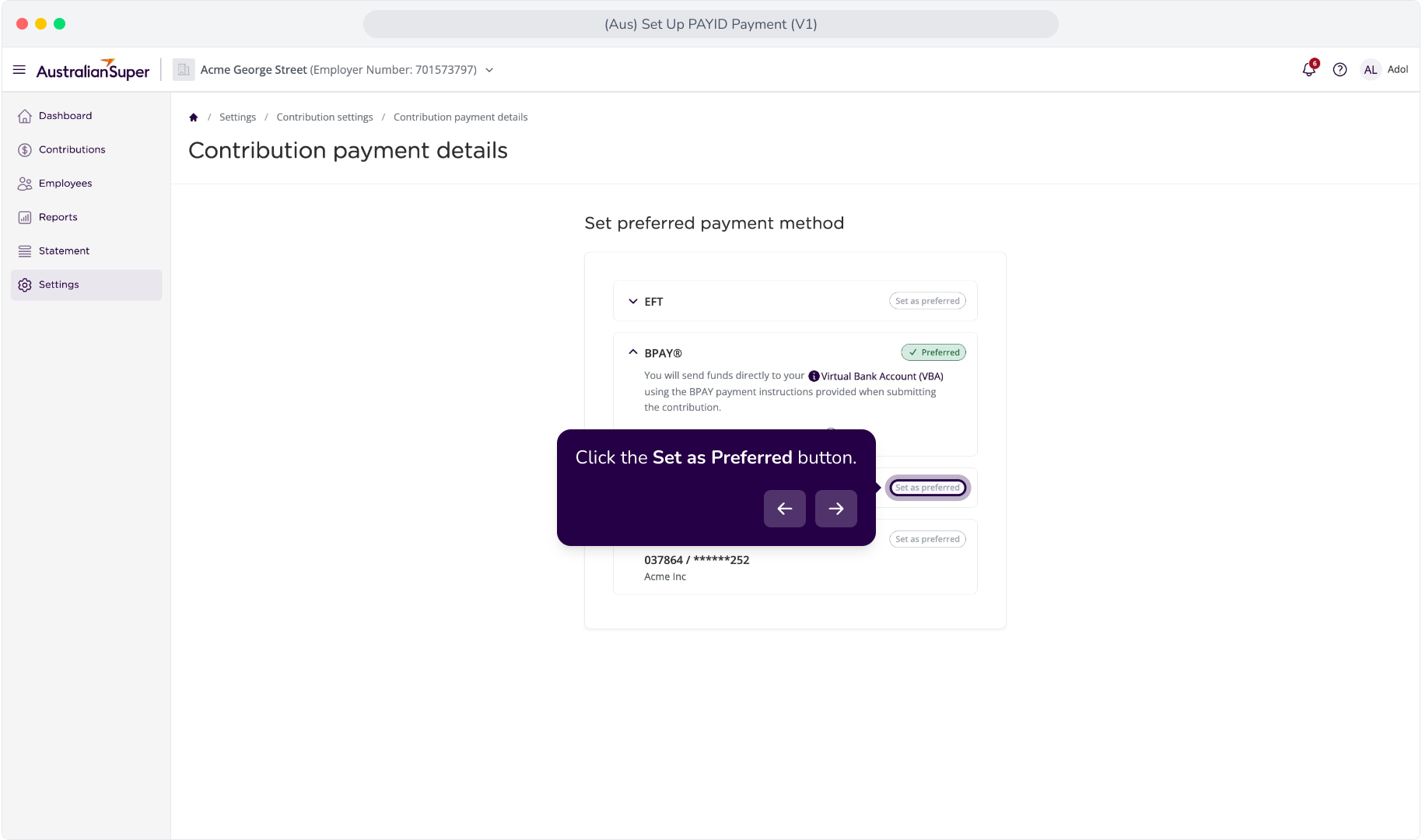Set the Acme Inc account as preferred

coord(927,539)
